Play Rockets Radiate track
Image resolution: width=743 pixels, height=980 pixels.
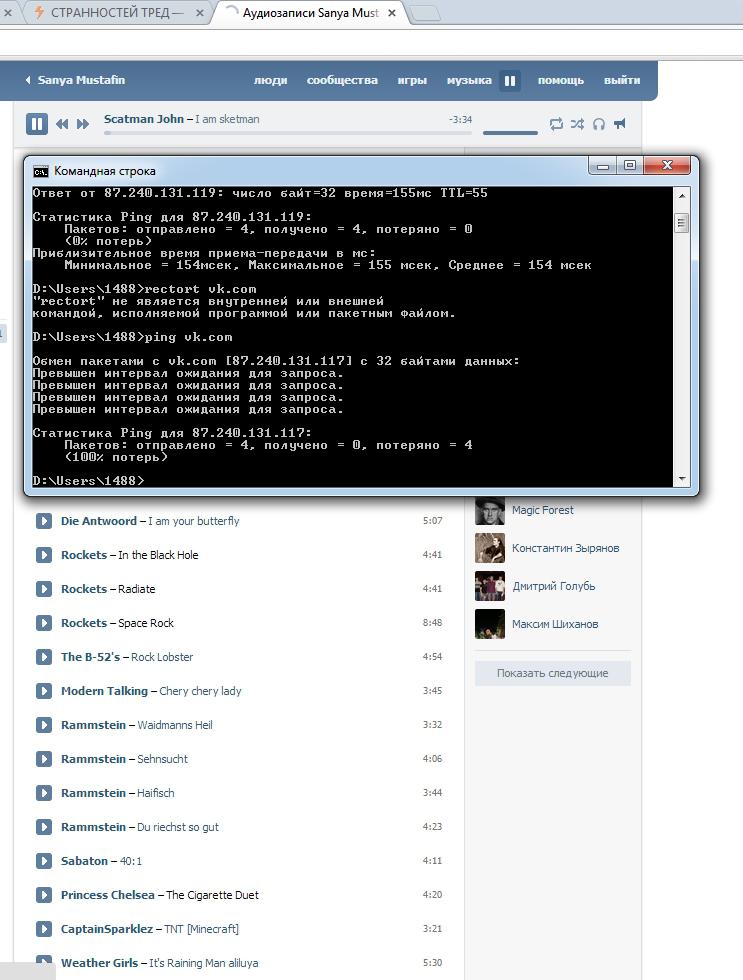pos(44,589)
